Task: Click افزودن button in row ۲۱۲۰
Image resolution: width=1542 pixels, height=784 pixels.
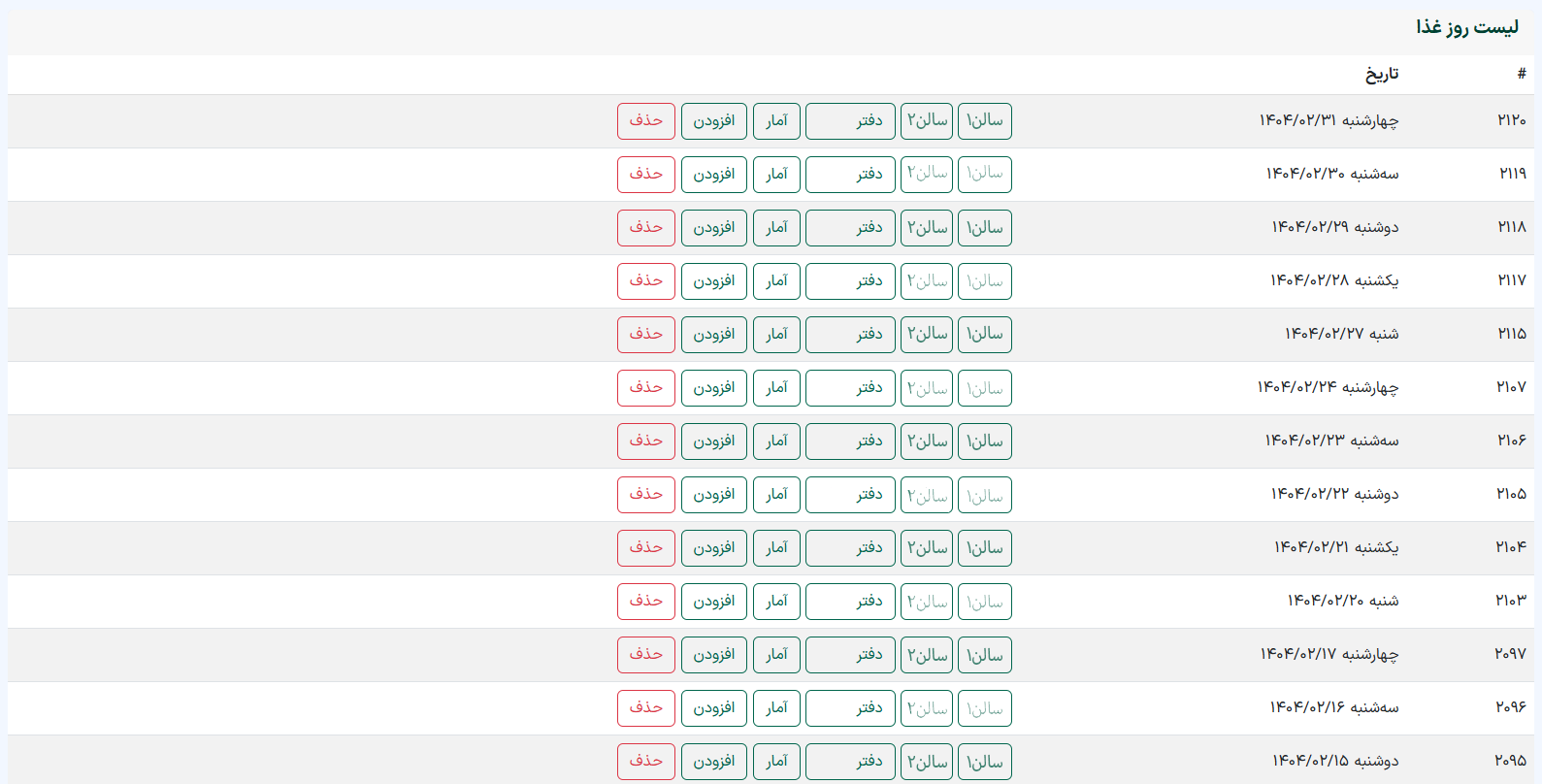Action: 714,121
